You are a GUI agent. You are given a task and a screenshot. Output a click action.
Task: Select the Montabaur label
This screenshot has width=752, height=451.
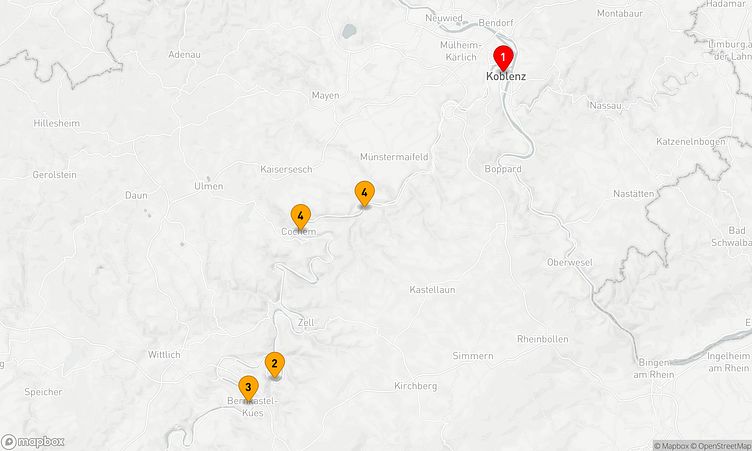620,13
